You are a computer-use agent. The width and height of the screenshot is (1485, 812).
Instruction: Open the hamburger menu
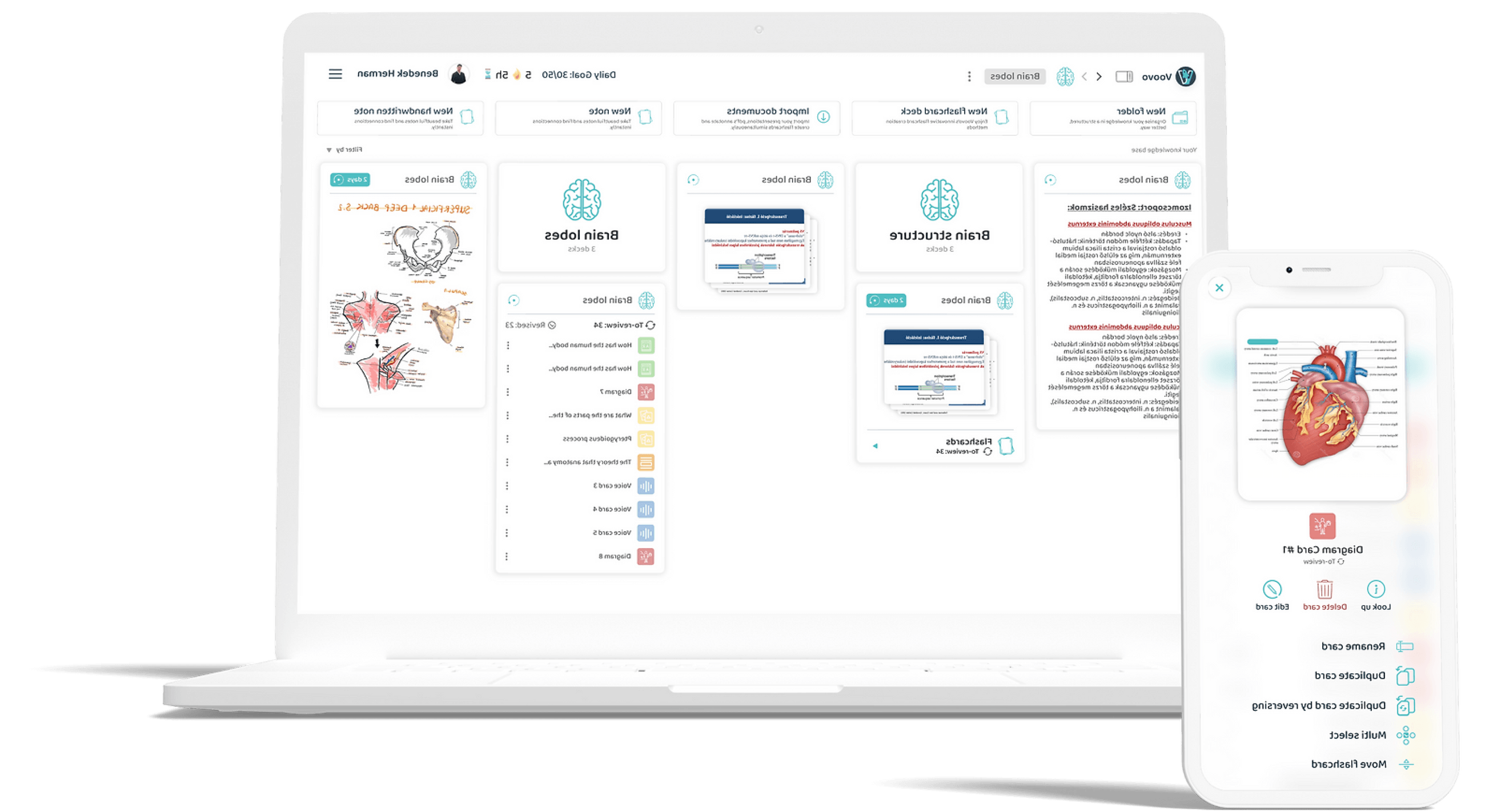coord(335,74)
